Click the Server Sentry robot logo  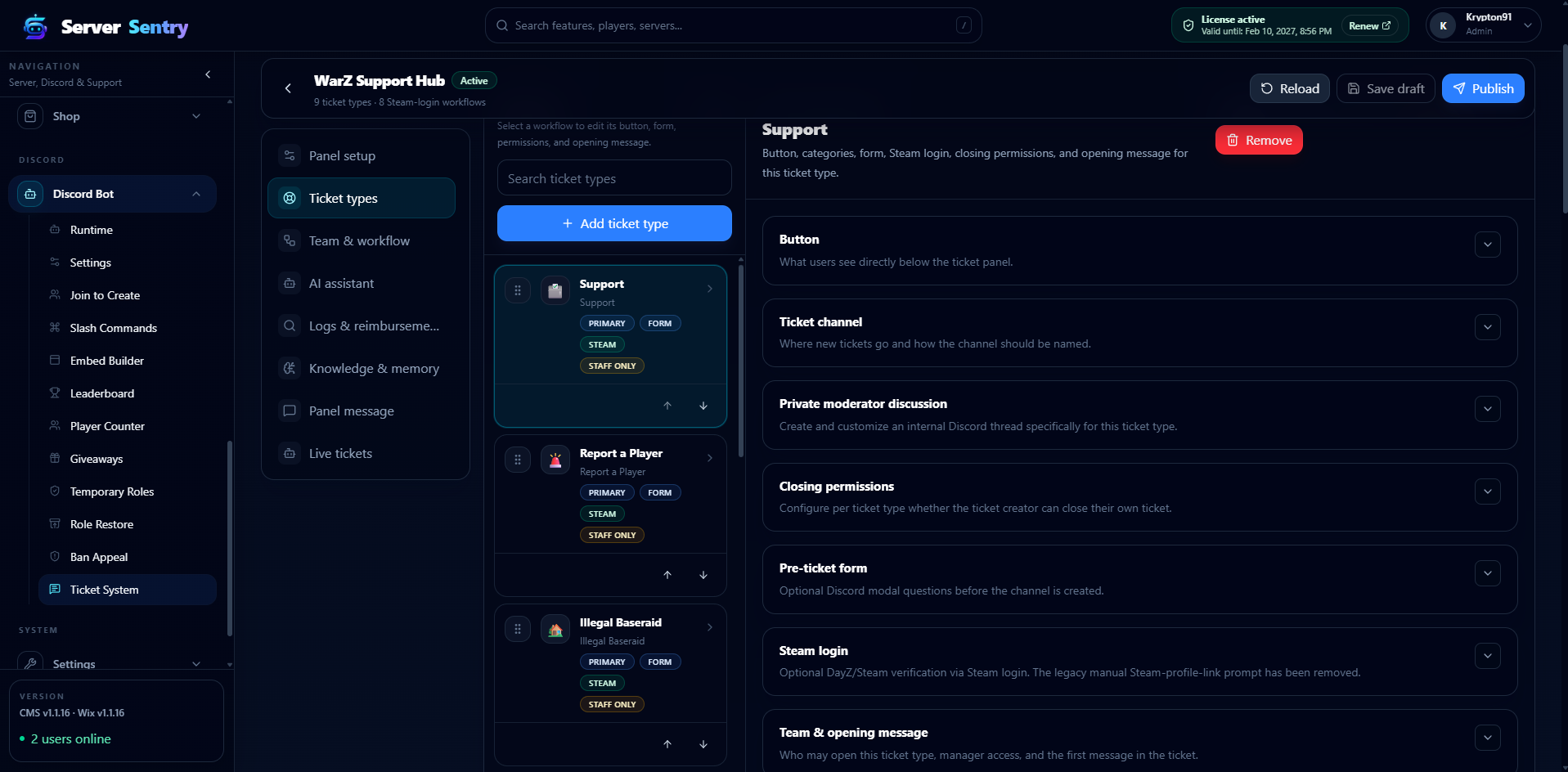[x=35, y=27]
